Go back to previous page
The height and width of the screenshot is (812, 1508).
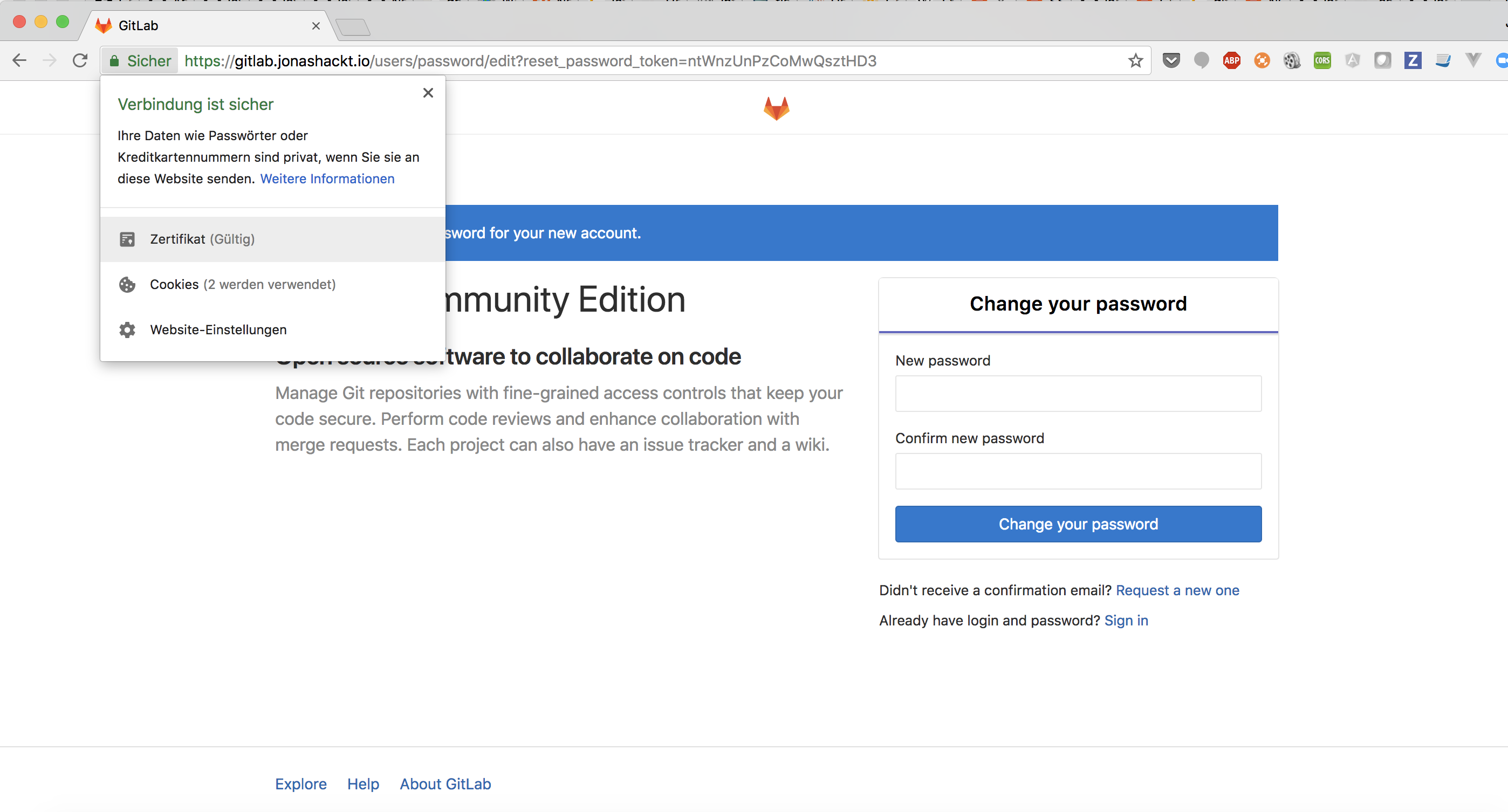20,60
